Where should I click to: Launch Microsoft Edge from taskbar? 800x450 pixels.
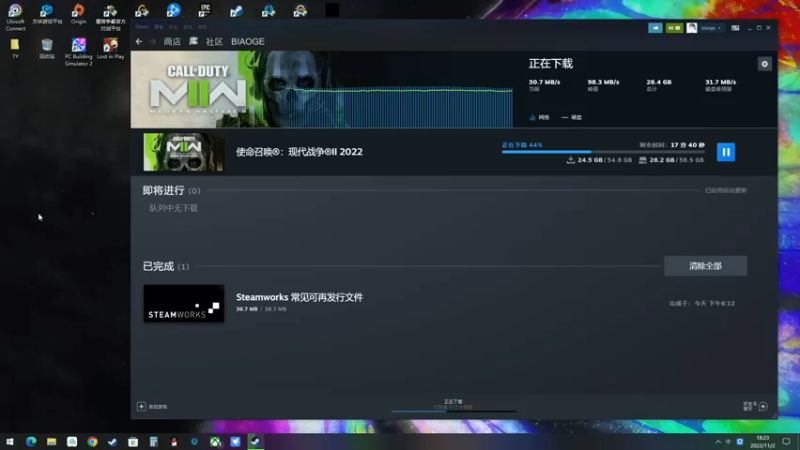(31, 442)
